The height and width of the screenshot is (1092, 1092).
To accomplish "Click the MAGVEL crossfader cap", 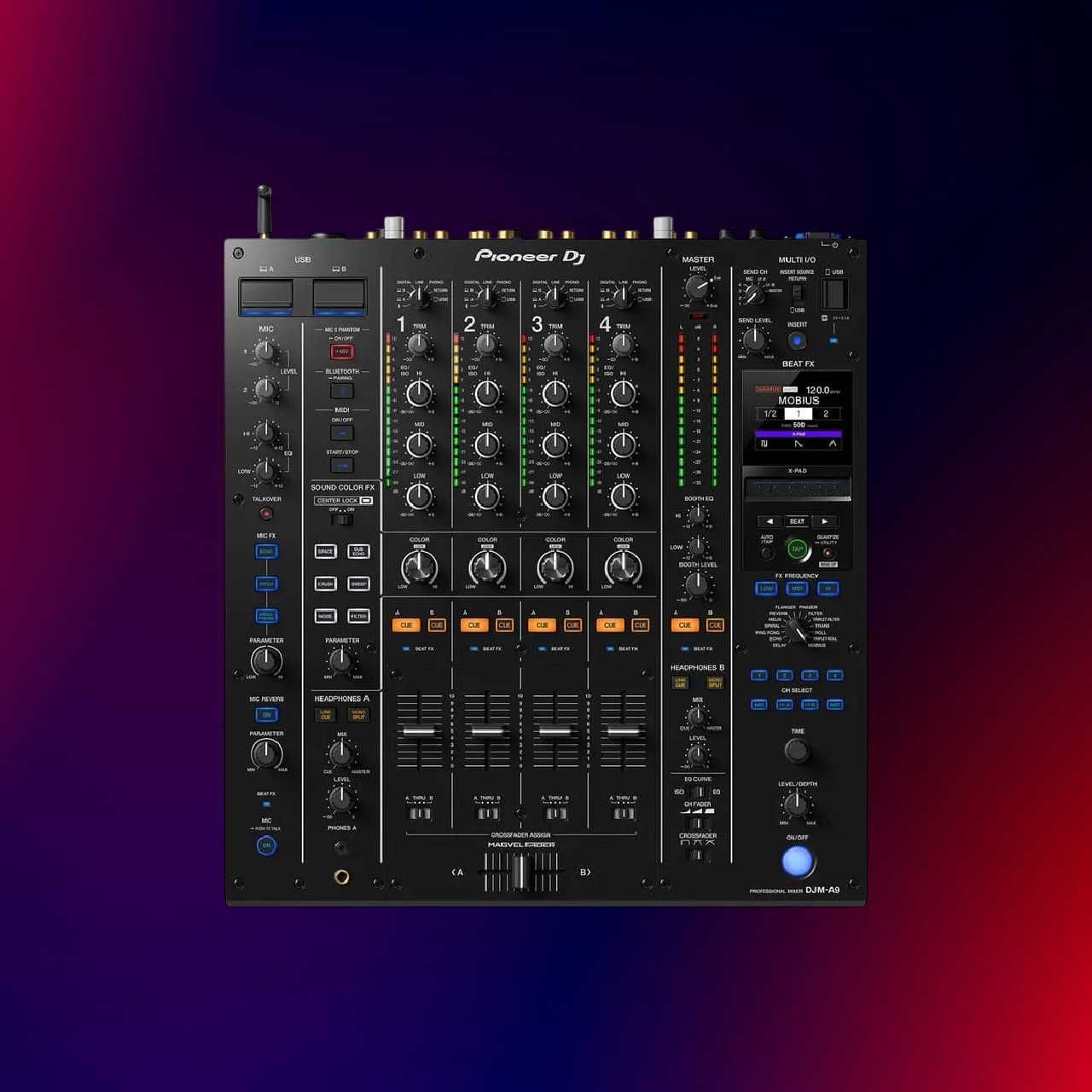I will pos(520,872).
